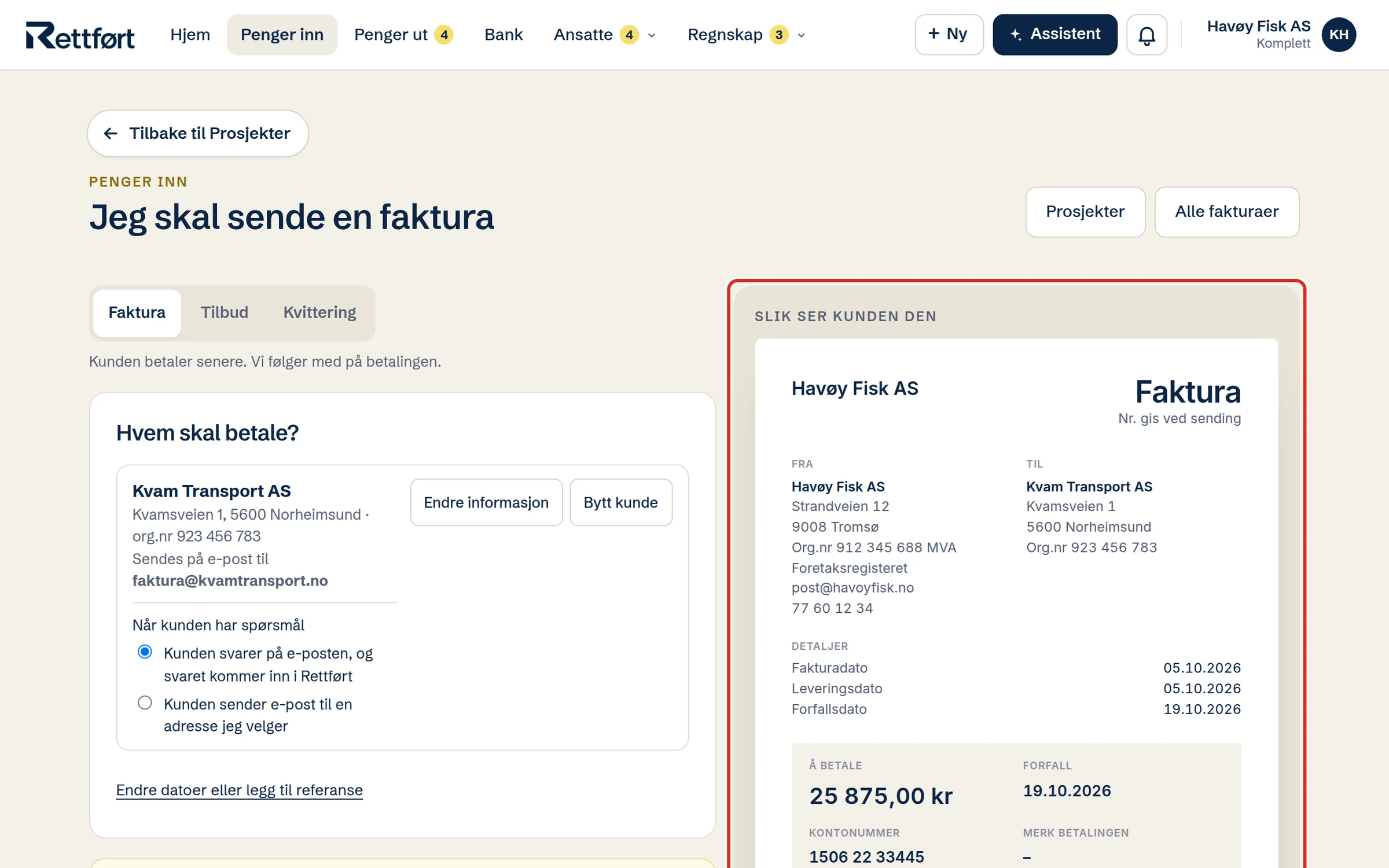Click the back arrow to Prosjekter
The image size is (1389, 868).
(198, 133)
